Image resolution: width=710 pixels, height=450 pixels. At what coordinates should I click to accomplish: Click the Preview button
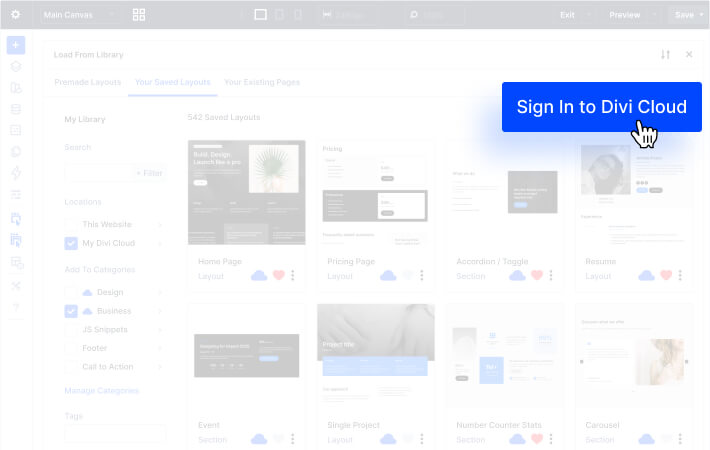624,15
